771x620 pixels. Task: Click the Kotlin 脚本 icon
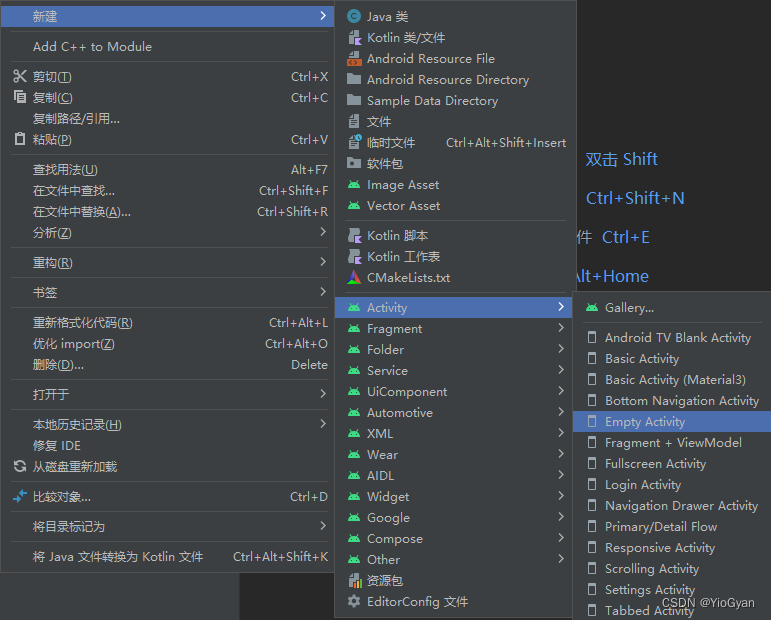pyautogui.click(x=354, y=236)
